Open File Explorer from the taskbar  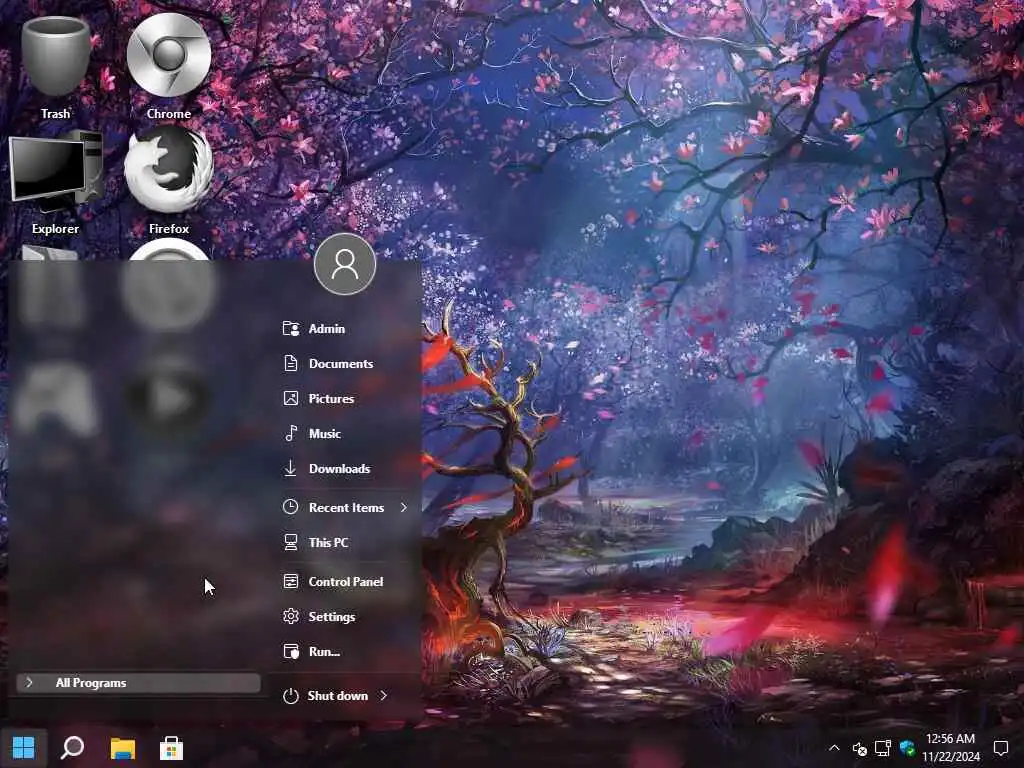point(122,748)
